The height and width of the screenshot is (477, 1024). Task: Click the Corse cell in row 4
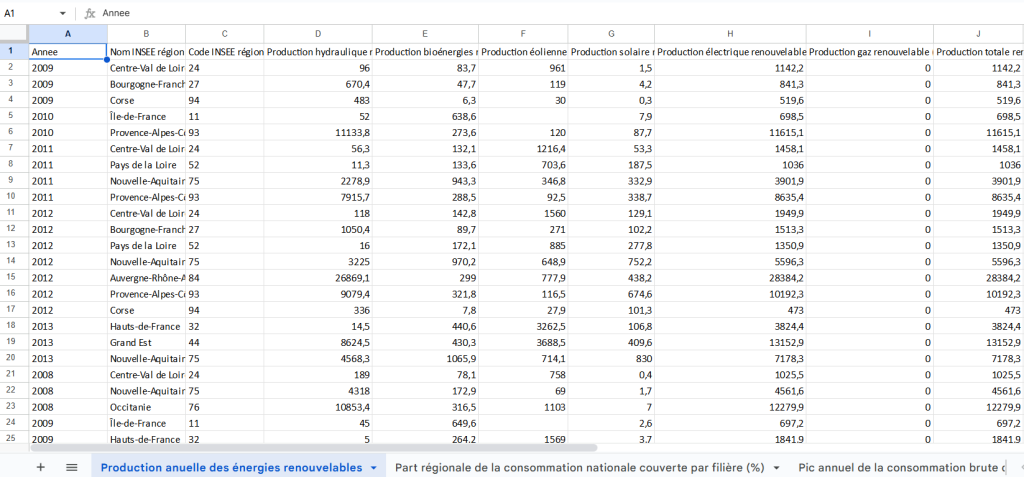click(x=146, y=100)
